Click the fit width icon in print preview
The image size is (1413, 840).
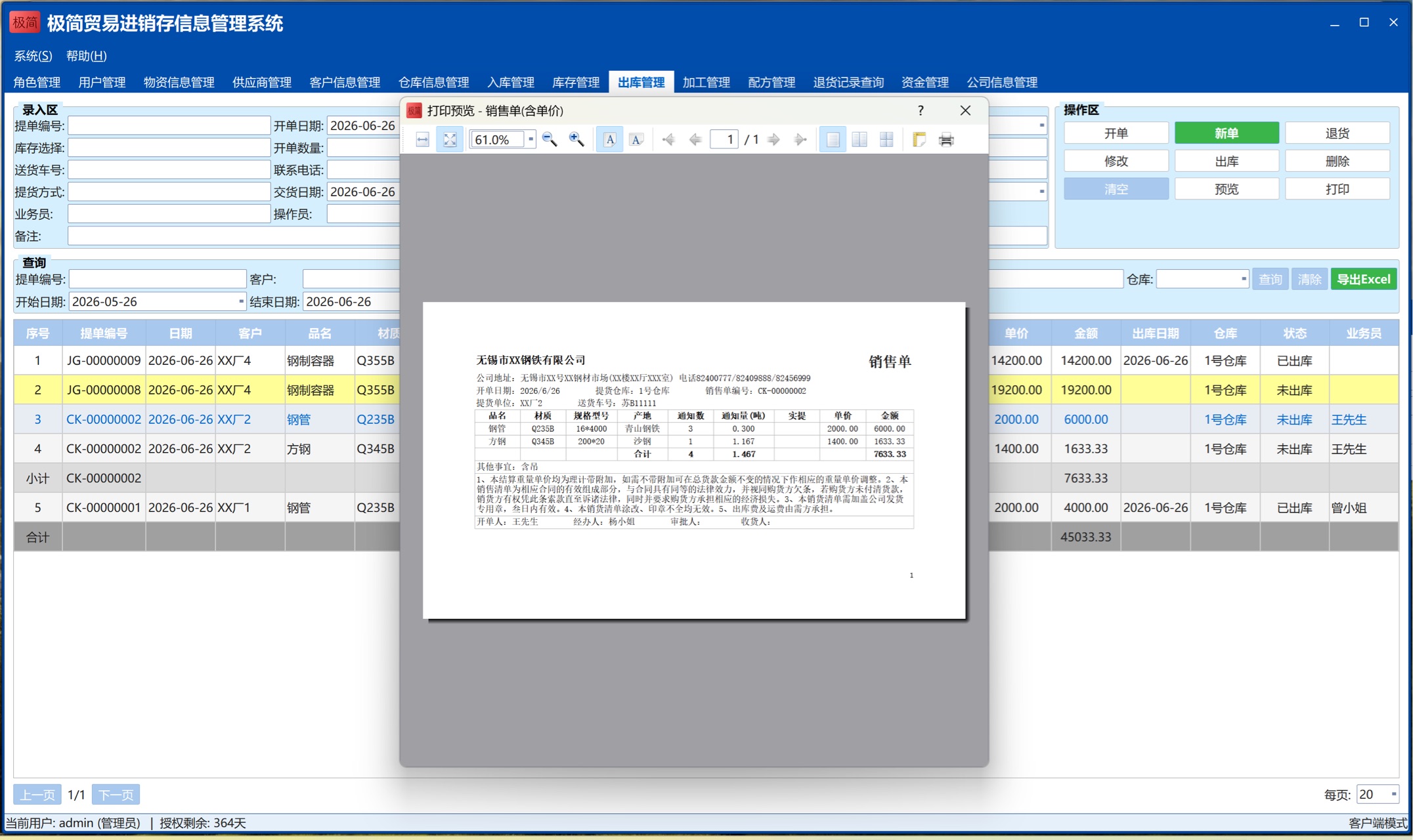point(423,140)
